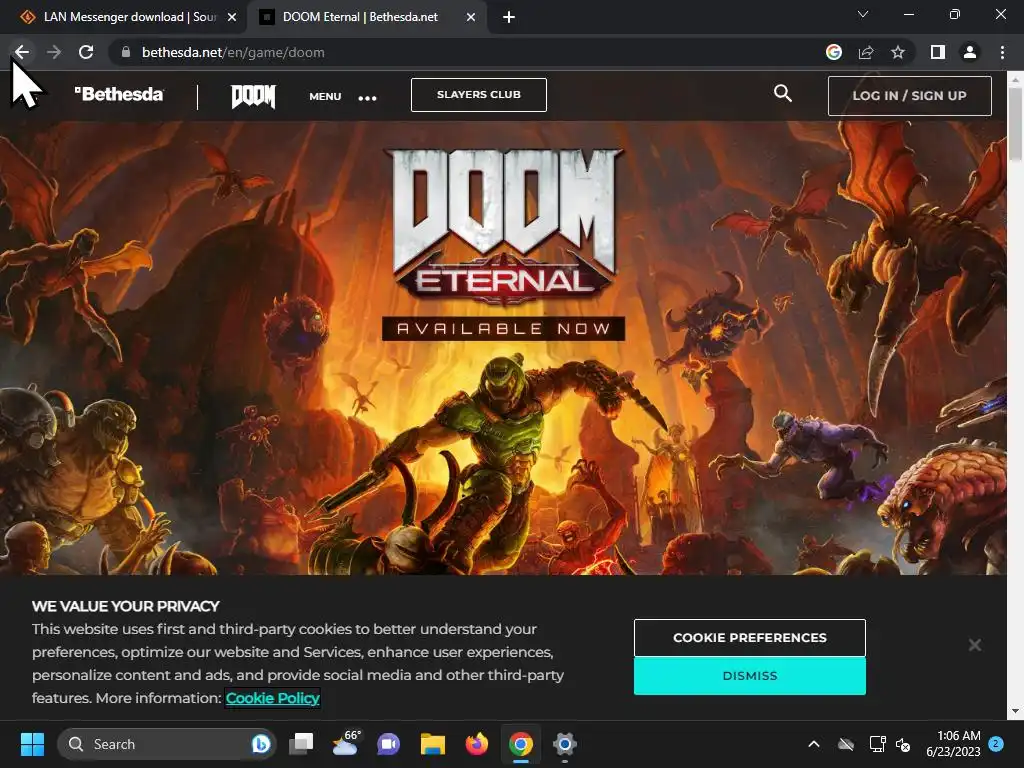This screenshot has width=1024, height=768.
Task: Click the cloud sync tray icon
Action: tap(846, 744)
